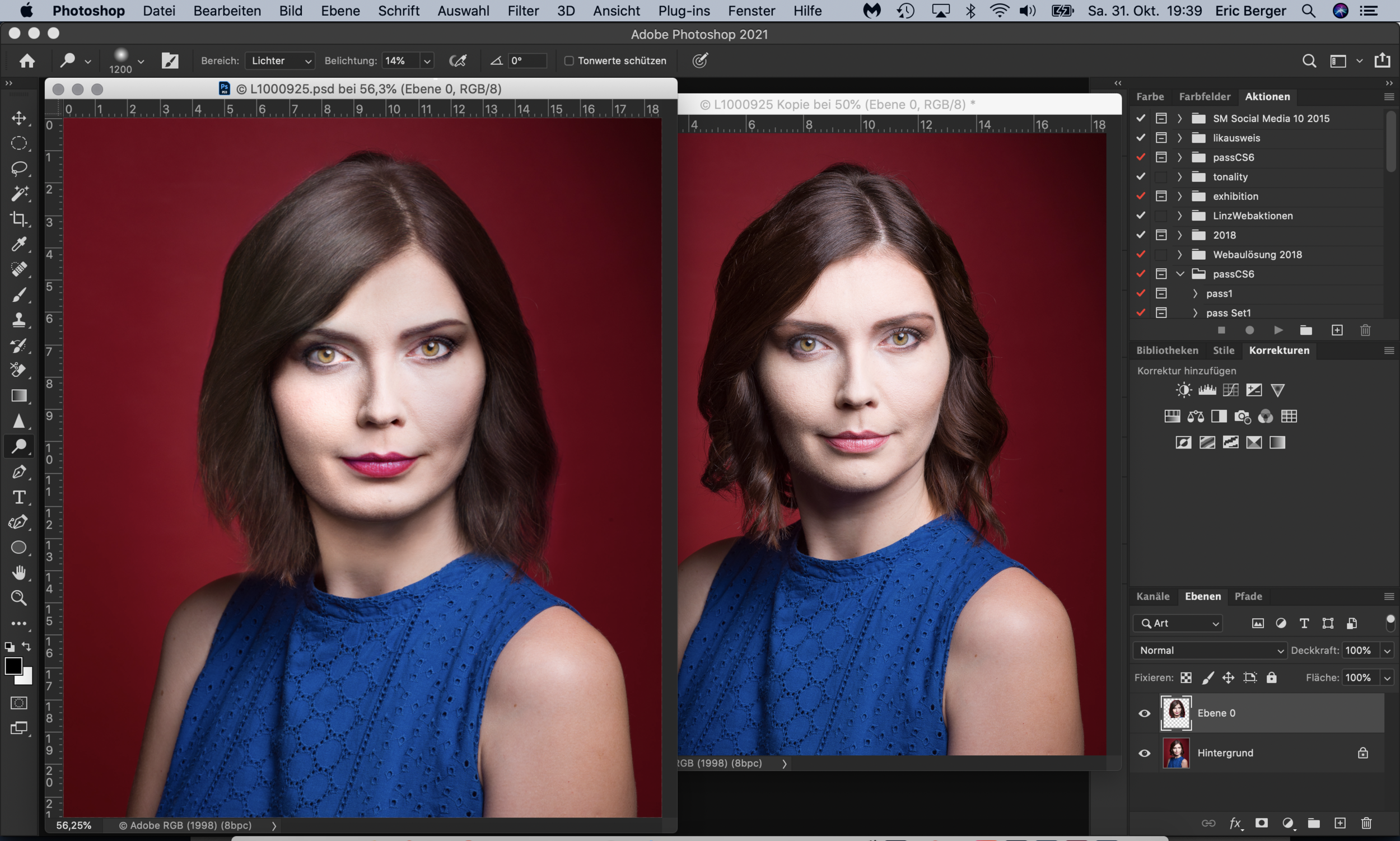Switch to the Kanäle tab
The width and height of the screenshot is (1400, 841).
point(1152,596)
